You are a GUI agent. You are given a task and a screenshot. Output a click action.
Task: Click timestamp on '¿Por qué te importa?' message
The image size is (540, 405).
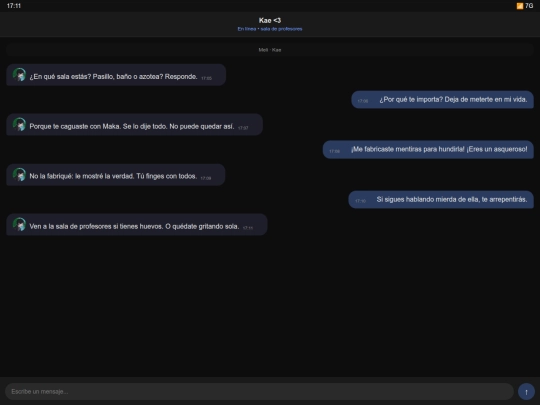[x=363, y=101]
